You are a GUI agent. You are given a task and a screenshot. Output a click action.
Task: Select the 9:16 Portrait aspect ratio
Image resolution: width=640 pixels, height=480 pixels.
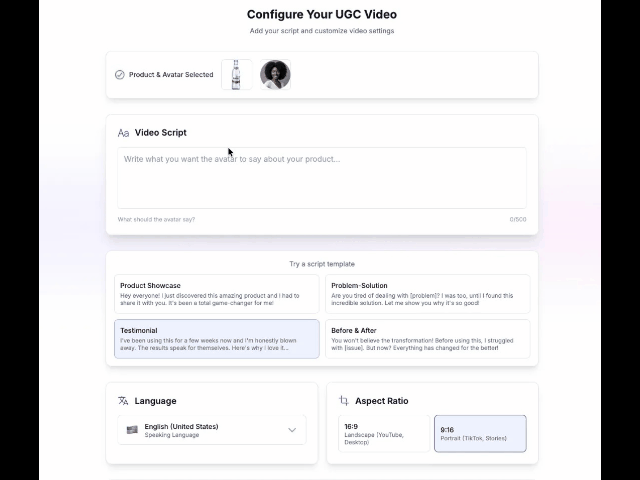480,433
